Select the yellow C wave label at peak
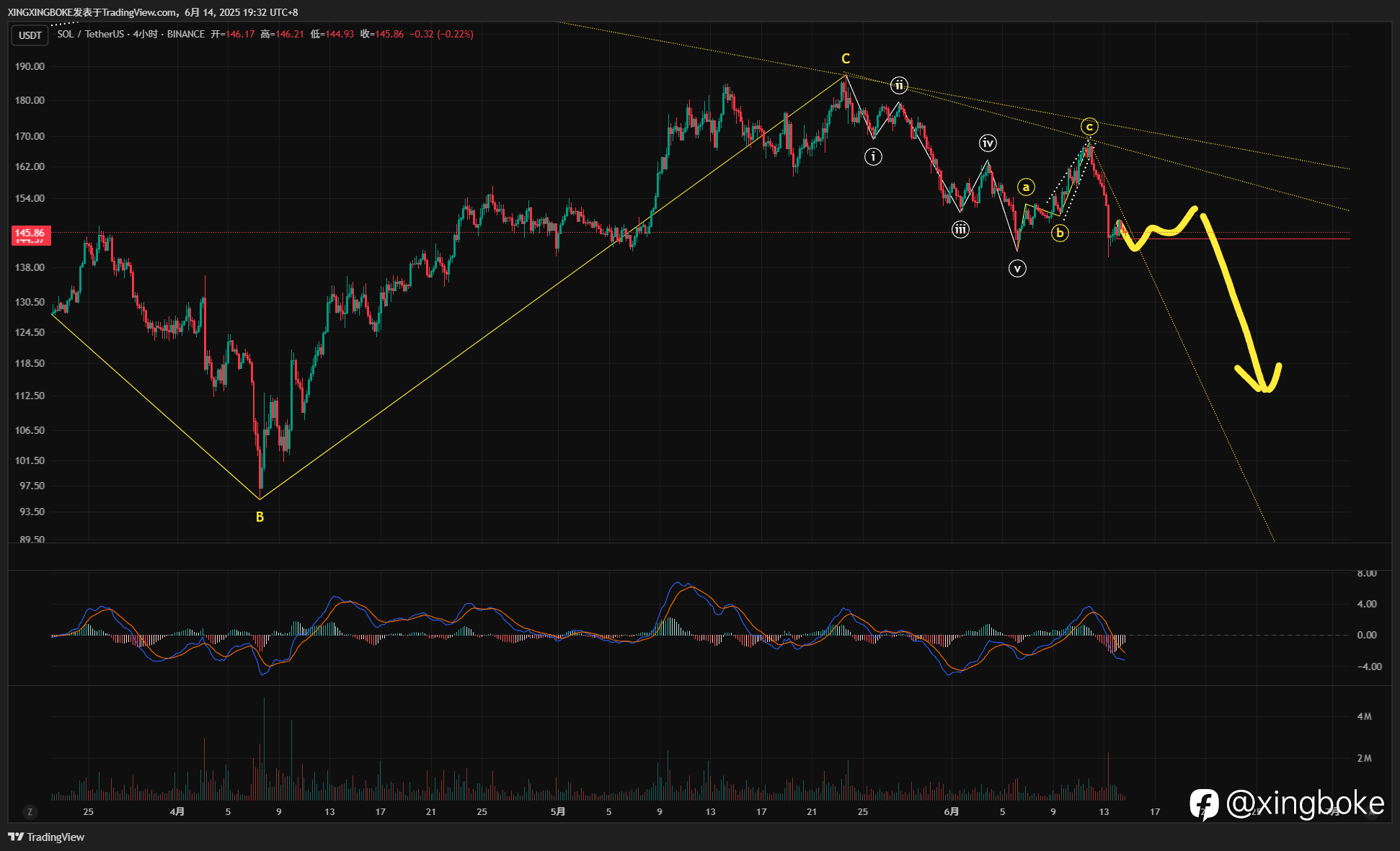This screenshot has height=851, width=1400. point(846,58)
